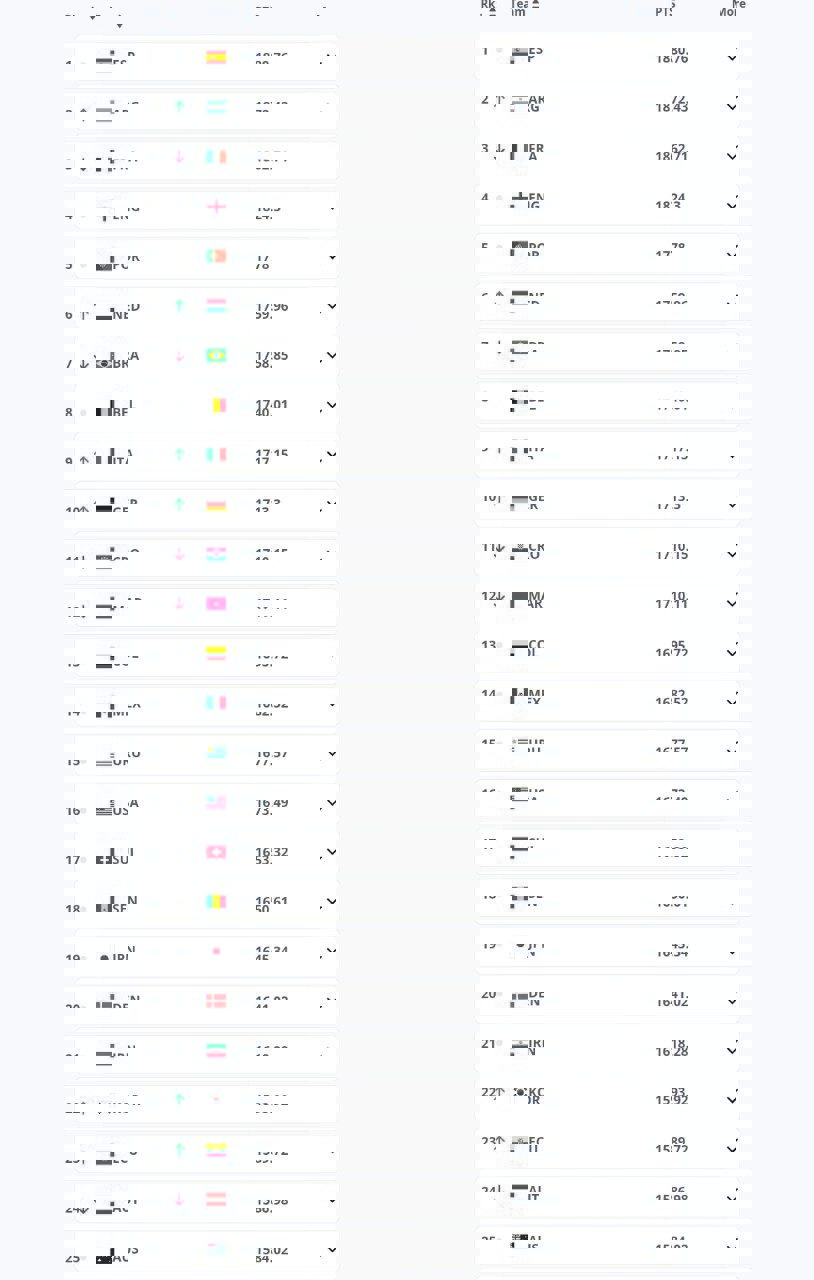Screen dimensions: 814x1280
Task: Expand Morocco's row chevron in right table
Action: [732, 603]
